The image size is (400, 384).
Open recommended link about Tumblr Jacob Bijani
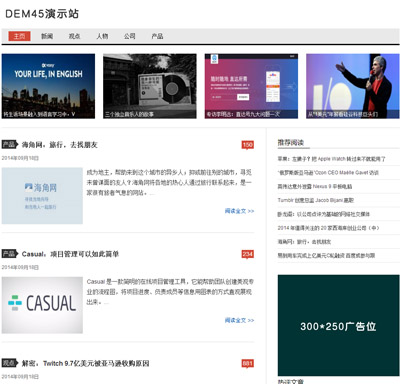click(x=316, y=200)
